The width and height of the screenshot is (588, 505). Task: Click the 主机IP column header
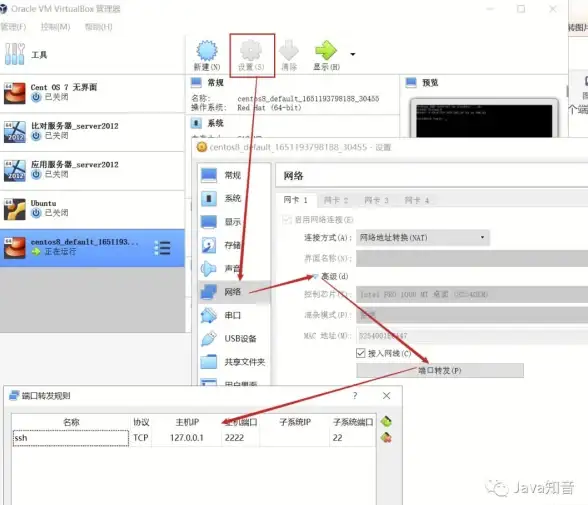(x=187, y=422)
